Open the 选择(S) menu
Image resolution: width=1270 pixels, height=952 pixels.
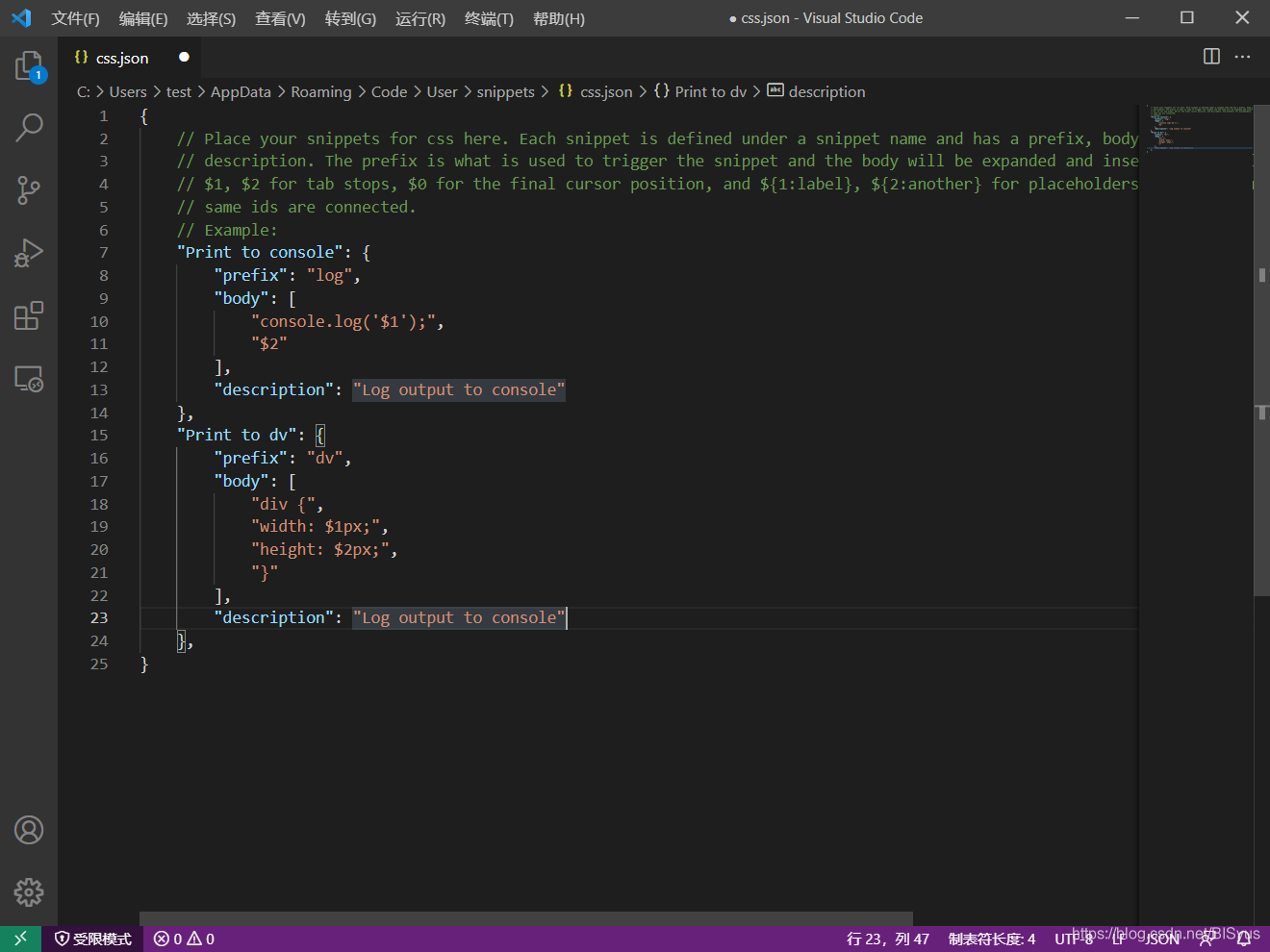point(211,18)
